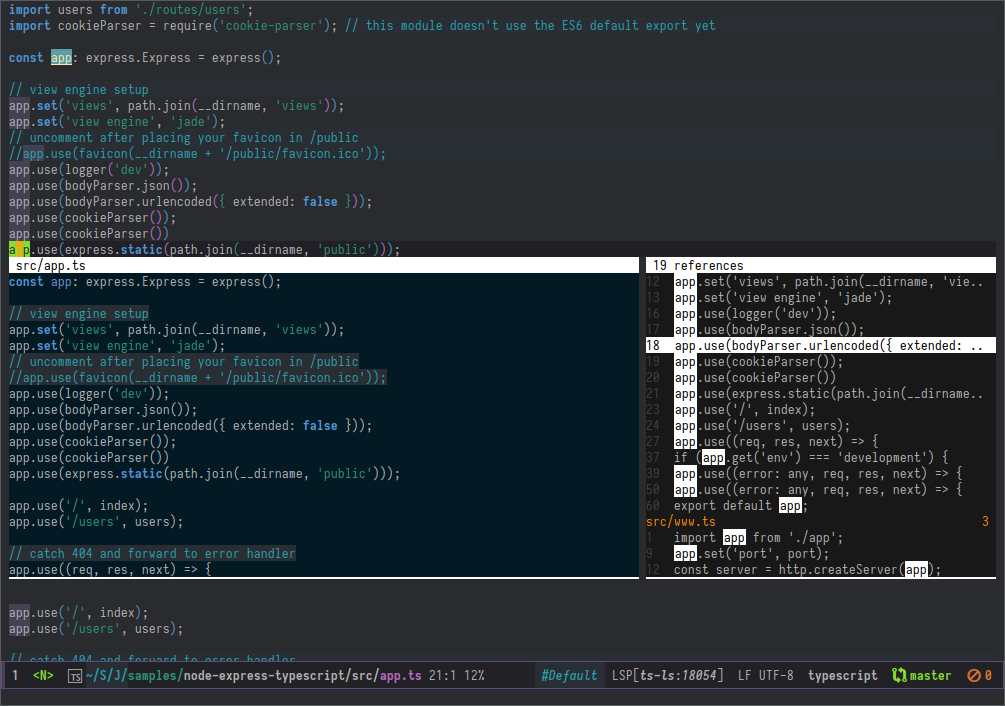1005x706 pixels.
Task: Click the diagnostics circle icon showing 0
Action: (x=975, y=675)
